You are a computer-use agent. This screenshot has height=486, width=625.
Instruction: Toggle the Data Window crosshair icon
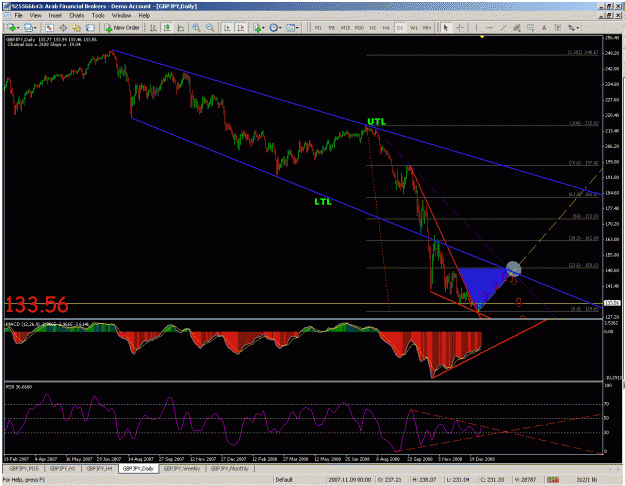[x=63, y=28]
